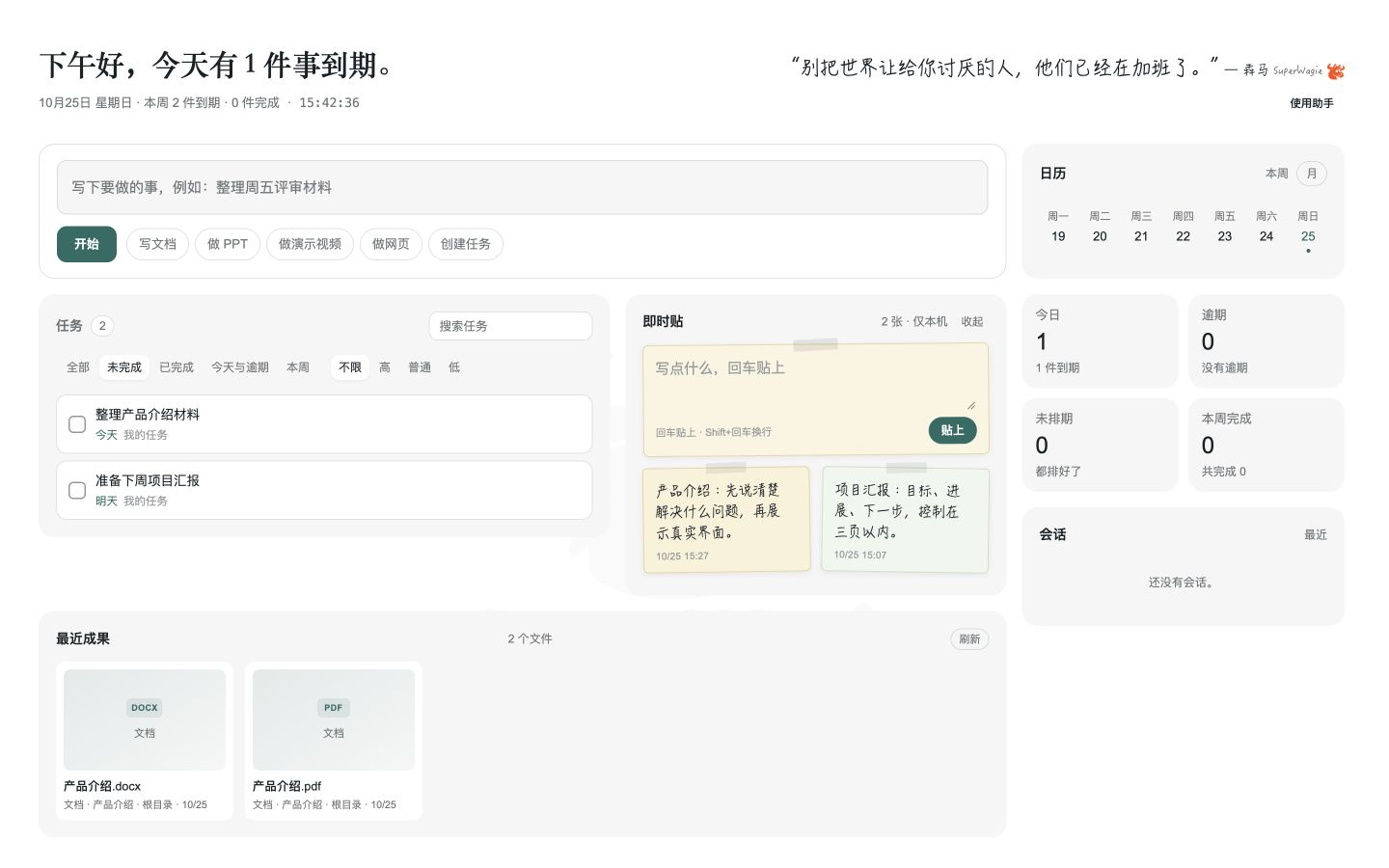Switch calendar to 月 view

point(1312,174)
